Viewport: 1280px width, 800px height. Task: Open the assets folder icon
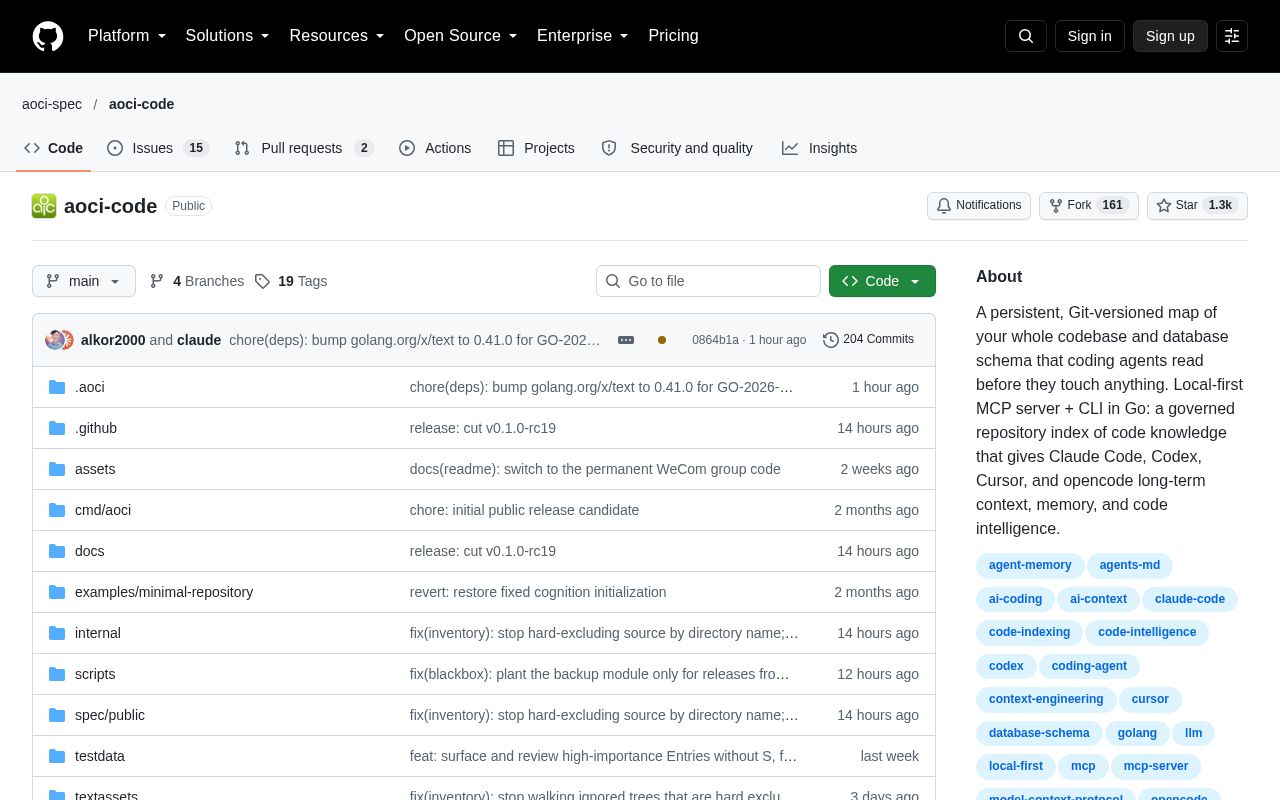(x=57, y=469)
